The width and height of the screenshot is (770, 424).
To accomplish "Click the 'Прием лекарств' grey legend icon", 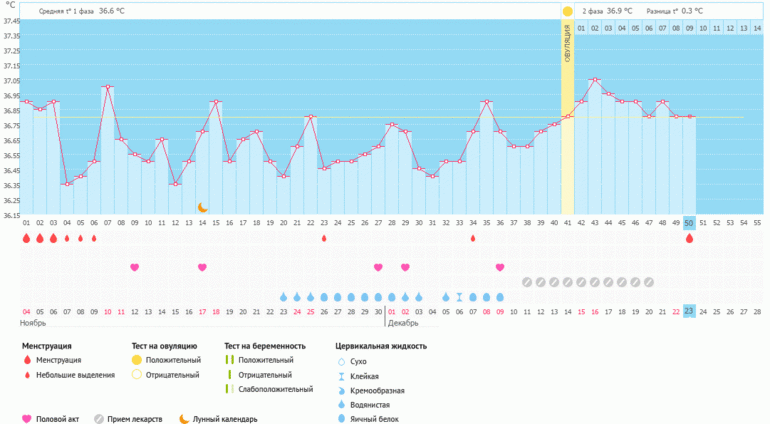I will [x=98, y=419].
